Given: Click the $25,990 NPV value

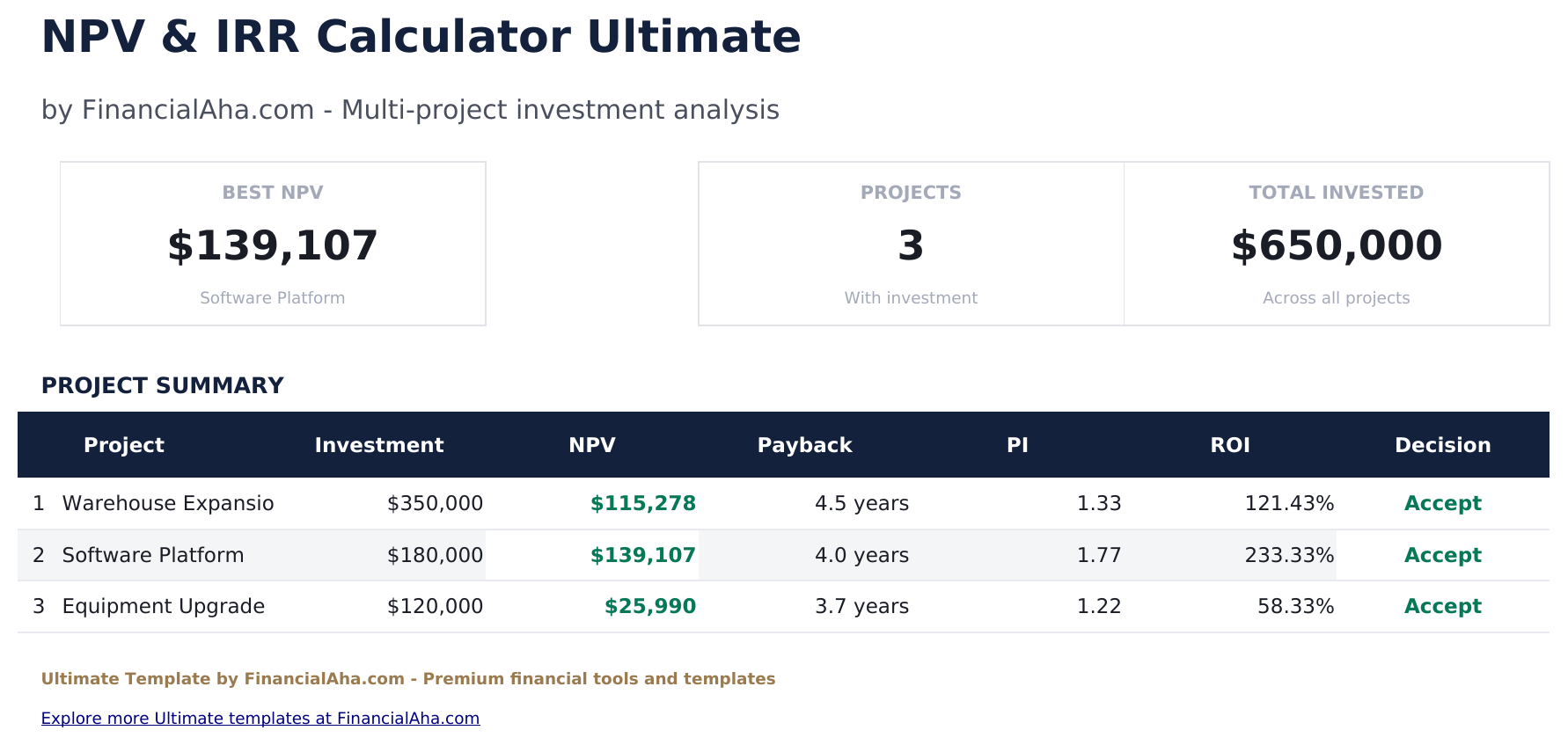Looking at the screenshot, I should [x=650, y=607].
